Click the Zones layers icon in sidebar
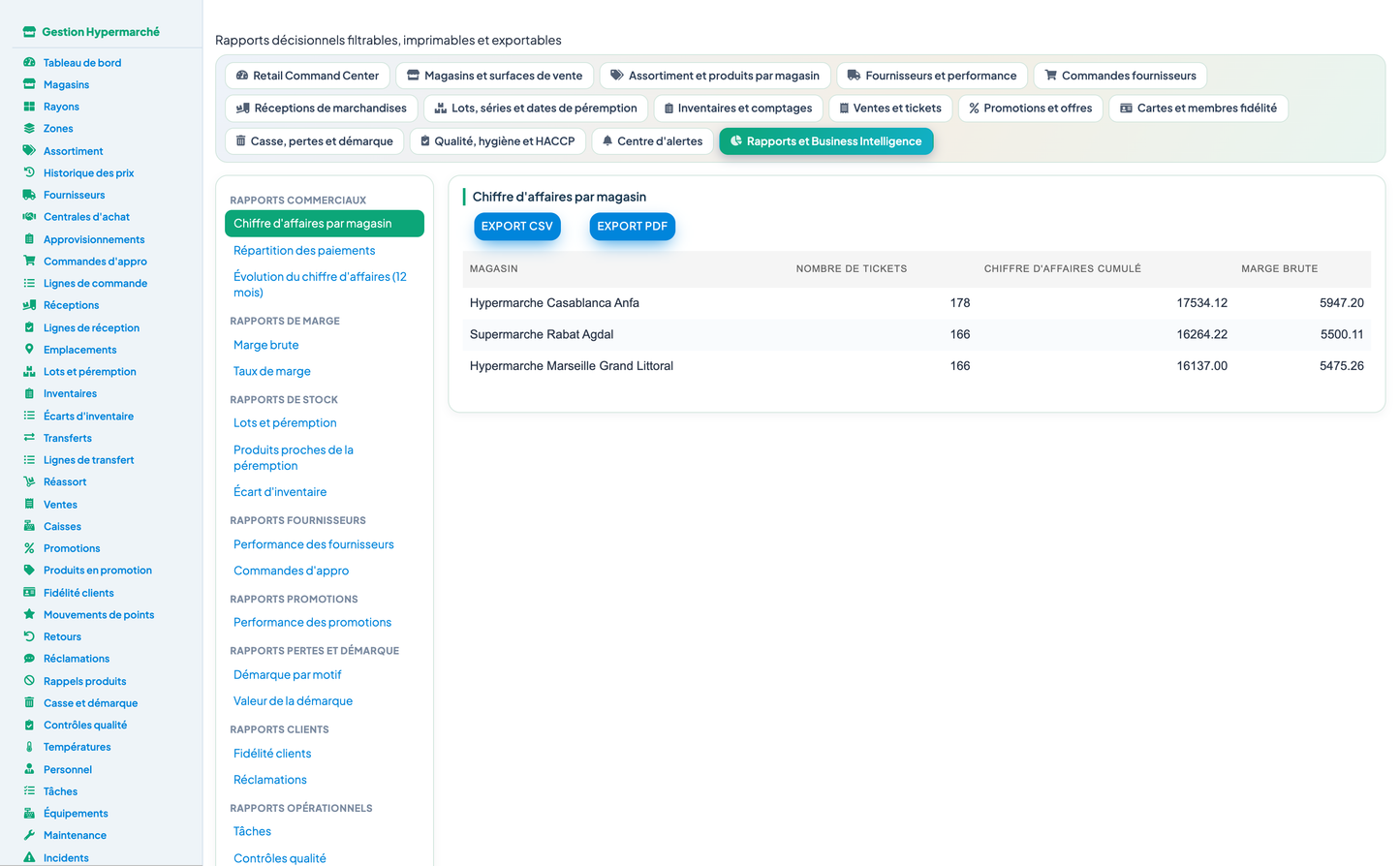This screenshot has width=1400, height=866. click(29, 129)
